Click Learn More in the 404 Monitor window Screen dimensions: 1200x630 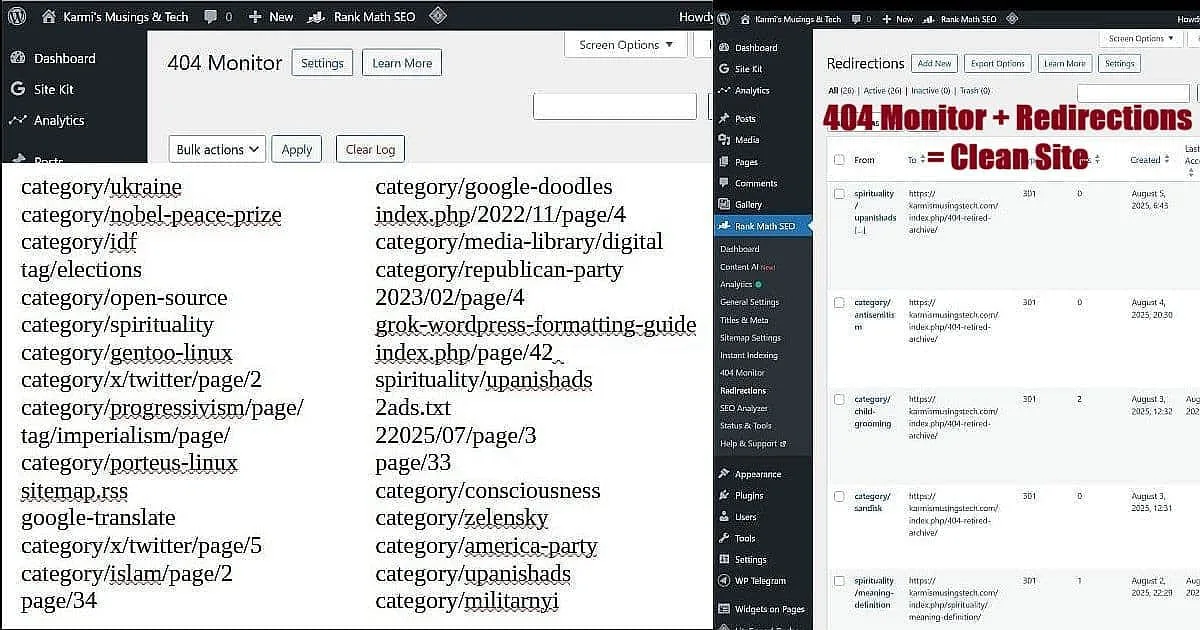tap(402, 62)
